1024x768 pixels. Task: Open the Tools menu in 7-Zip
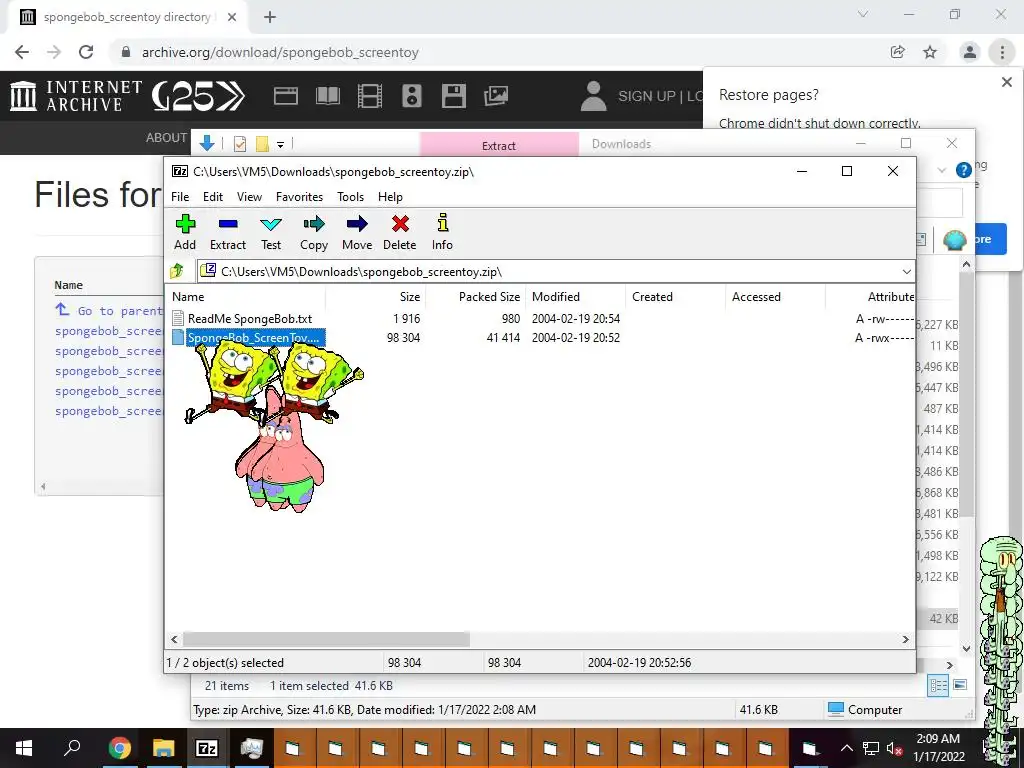point(350,197)
